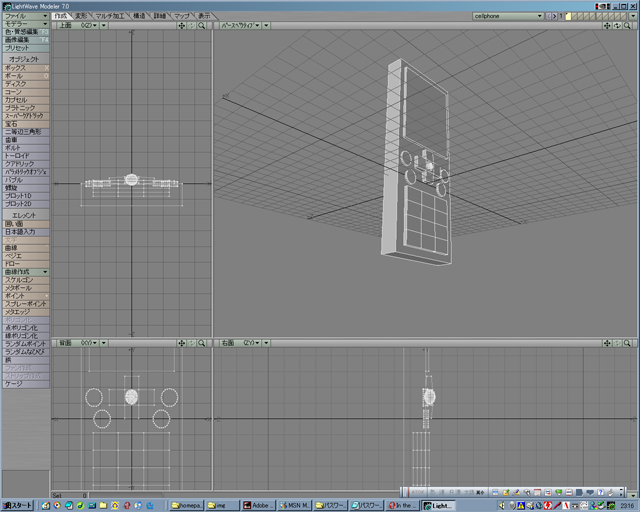This screenshot has width=640, height=512.
Task: Click the プリセット button
Action: 26,48
